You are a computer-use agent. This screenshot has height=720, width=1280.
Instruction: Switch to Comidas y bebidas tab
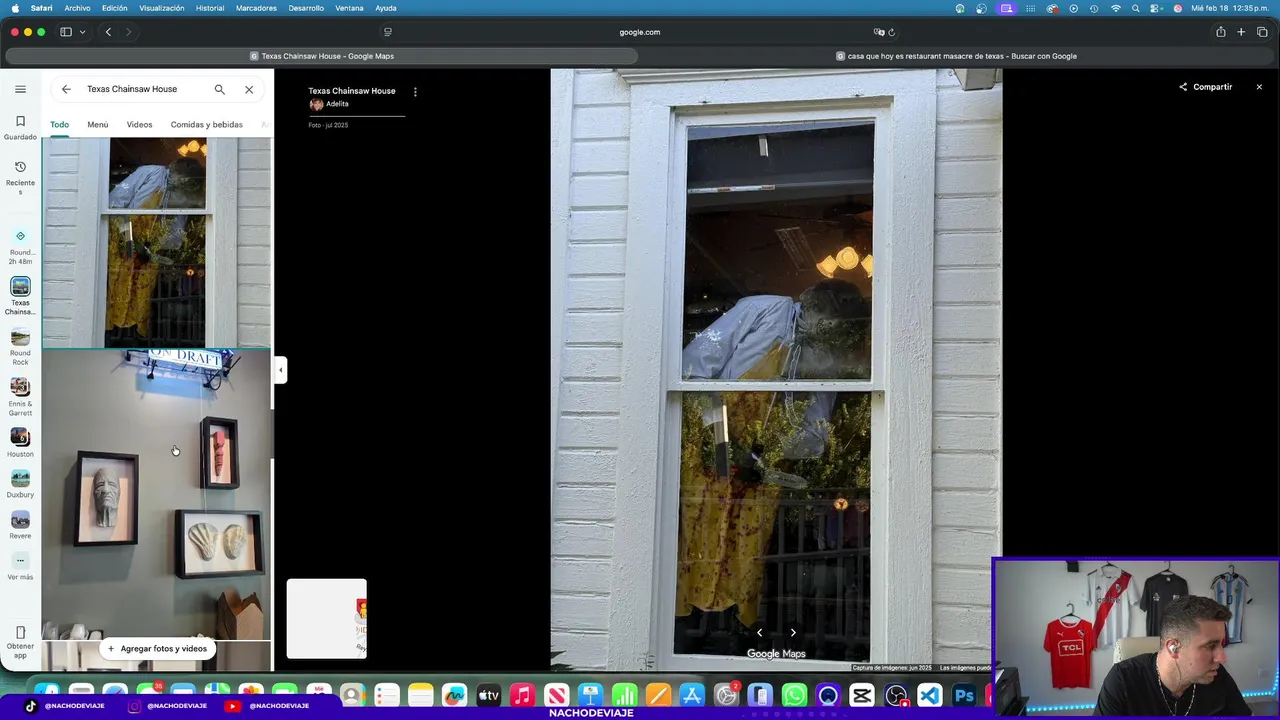click(207, 125)
